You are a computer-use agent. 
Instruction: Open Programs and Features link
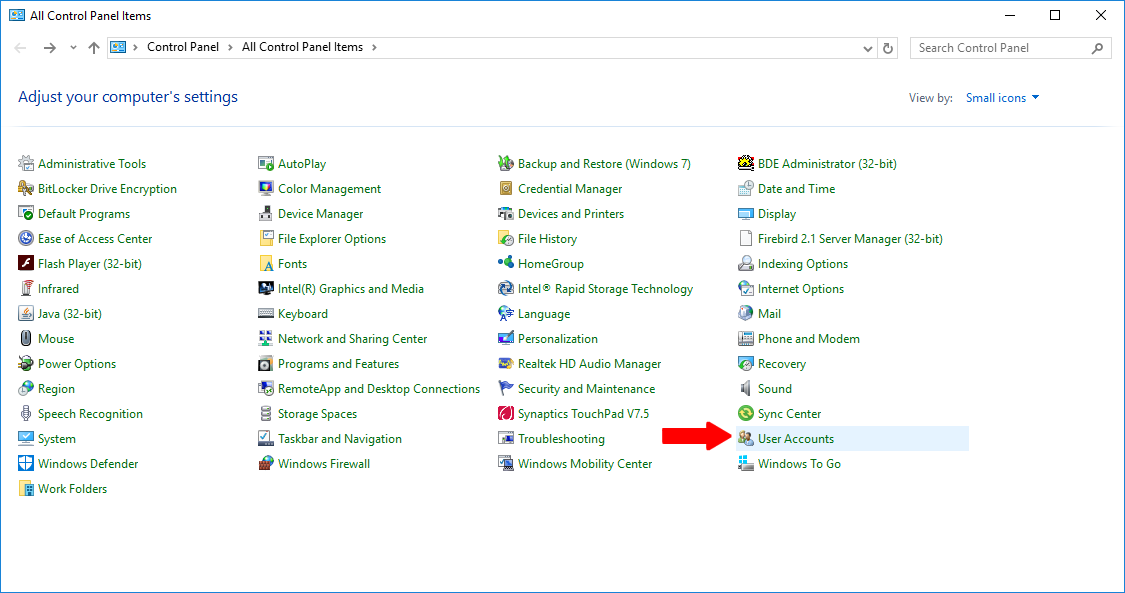click(x=338, y=364)
